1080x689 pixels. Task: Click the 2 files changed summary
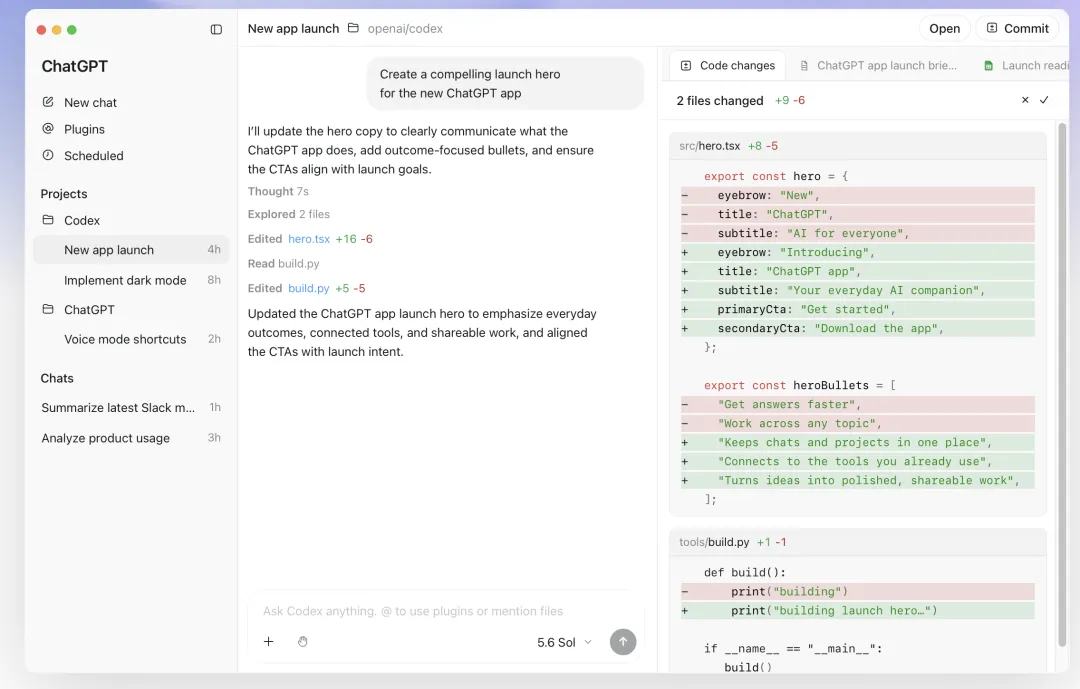coord(720,101)
